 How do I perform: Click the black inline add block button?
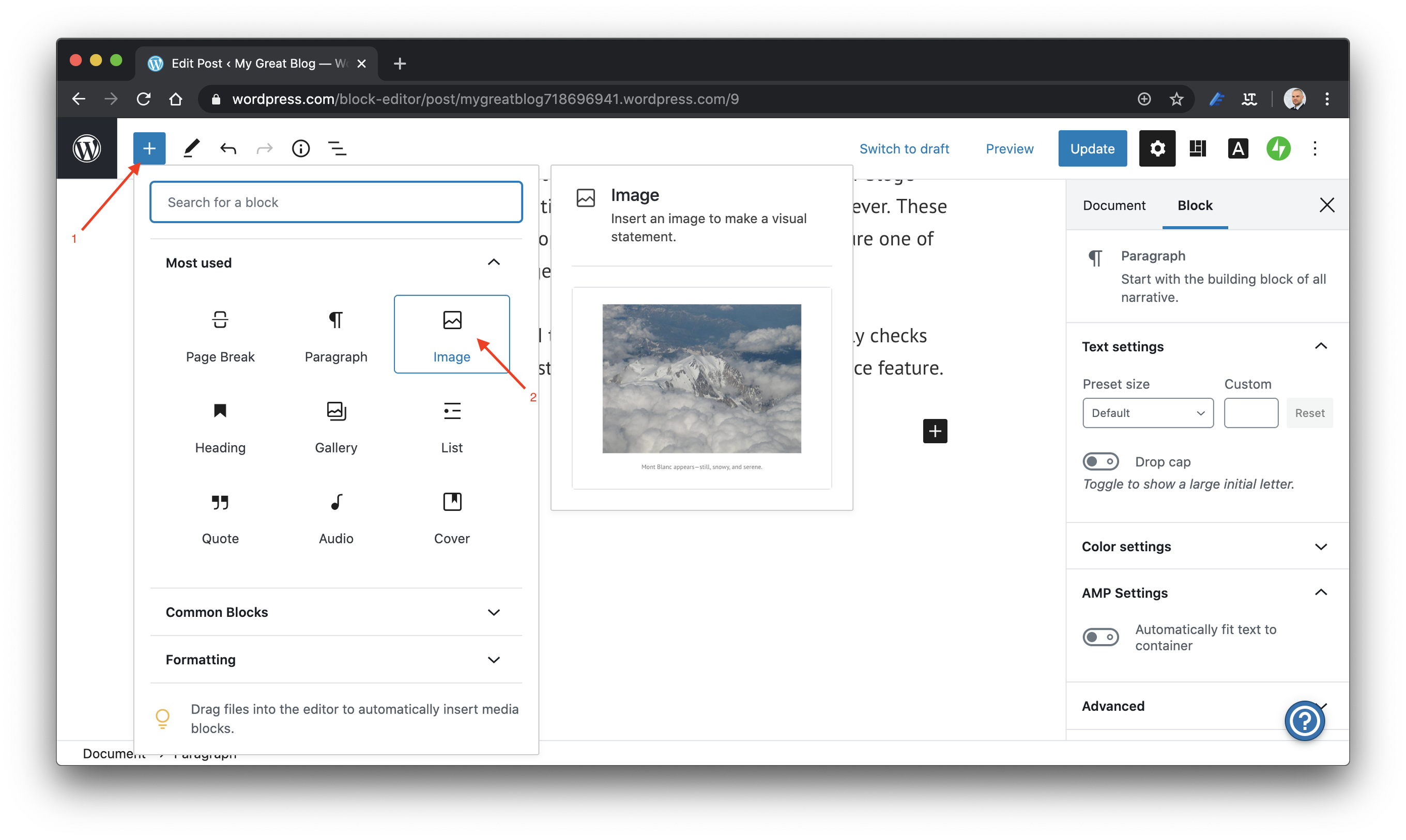point(935,431)
